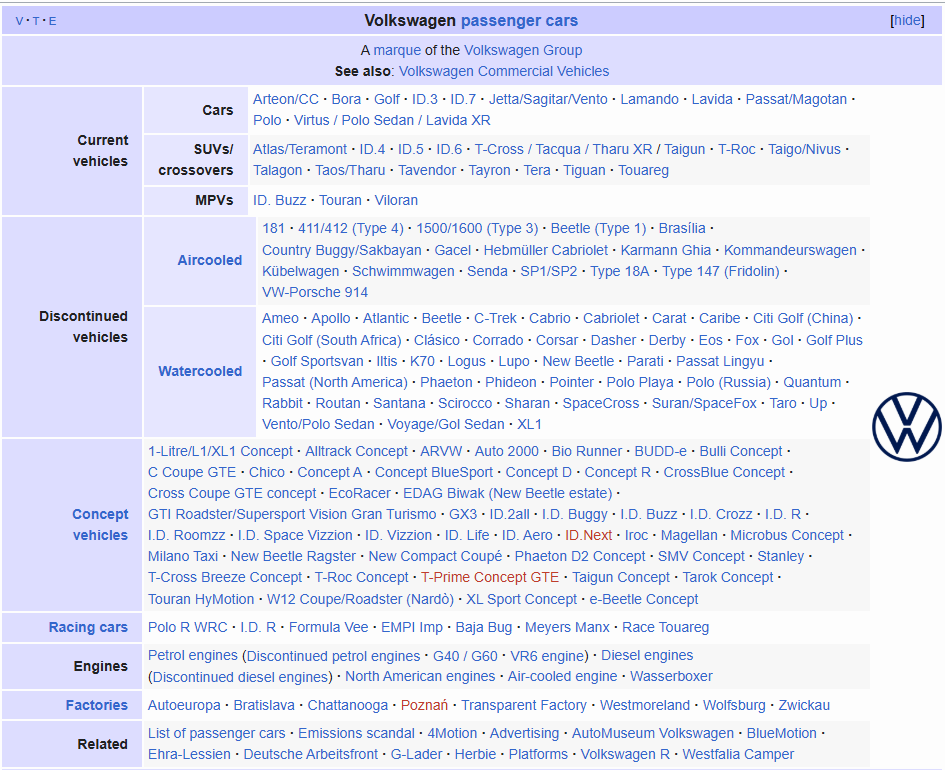Select the 'Related' group label
This screenshot has height=770, width=945.
(x=102, y=744)
